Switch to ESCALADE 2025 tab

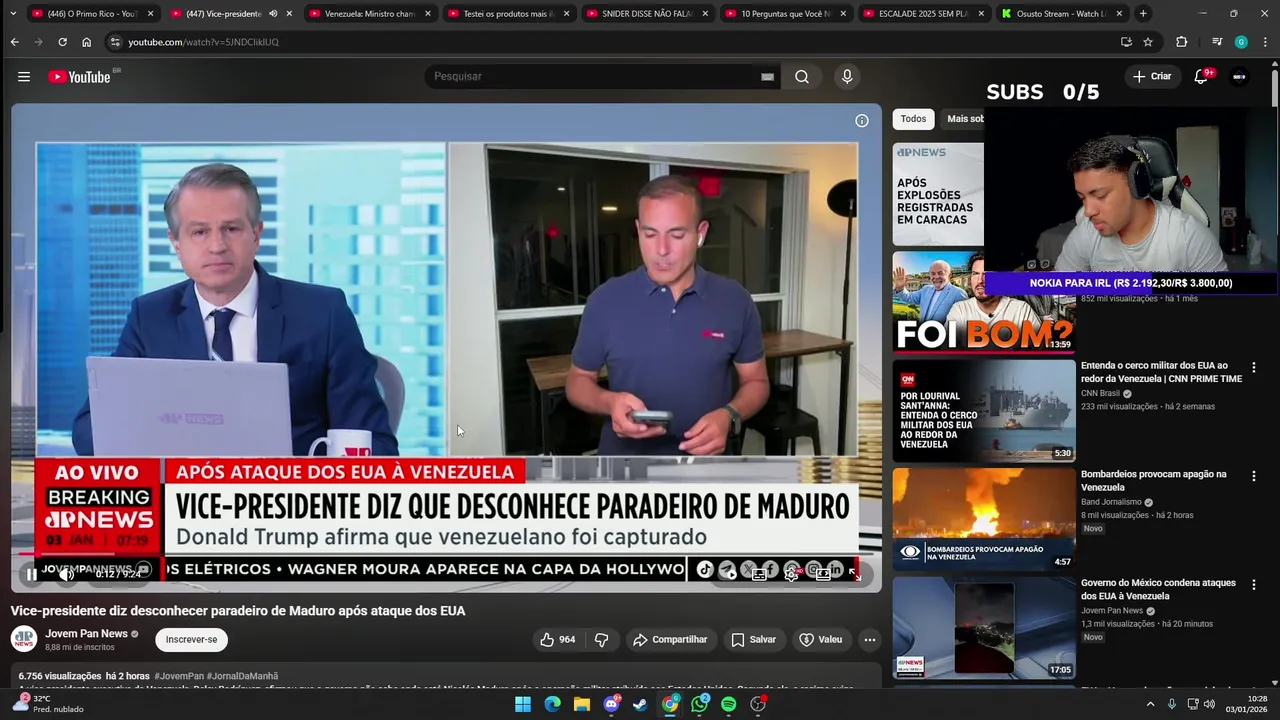(923, 14)
